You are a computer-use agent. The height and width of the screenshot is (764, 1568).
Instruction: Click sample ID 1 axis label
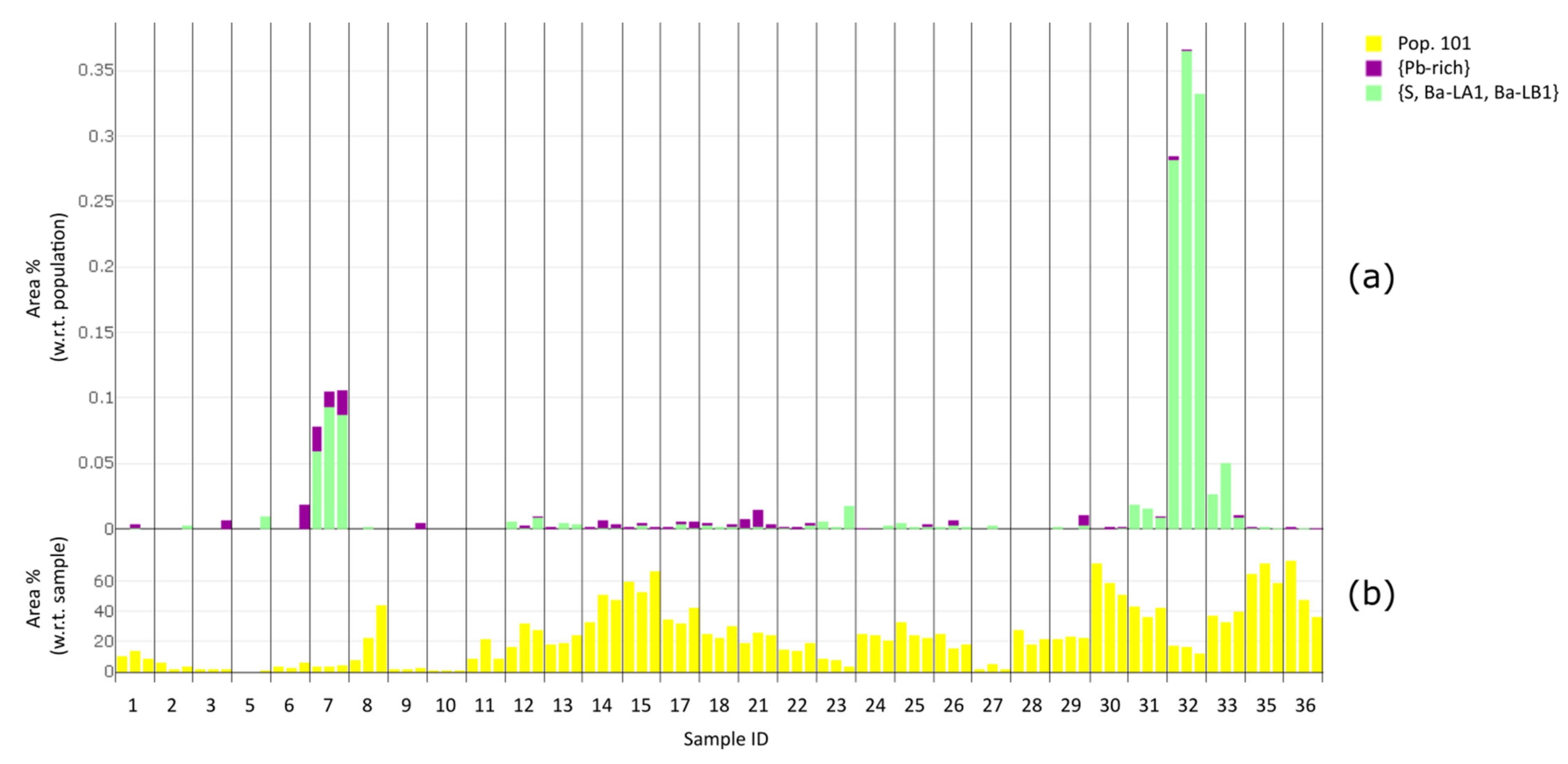pyautogui.click(x=133, y=706)
